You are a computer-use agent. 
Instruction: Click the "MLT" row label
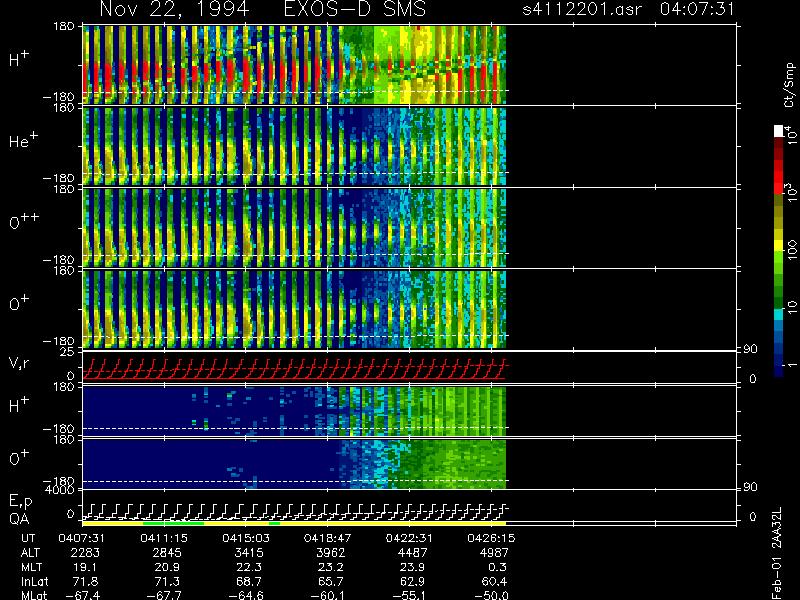coord(31,567)
